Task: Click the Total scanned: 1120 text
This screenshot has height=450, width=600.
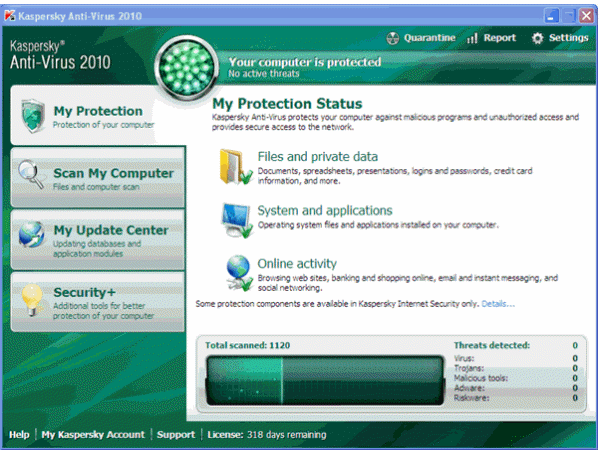Action: coord(248,345)
